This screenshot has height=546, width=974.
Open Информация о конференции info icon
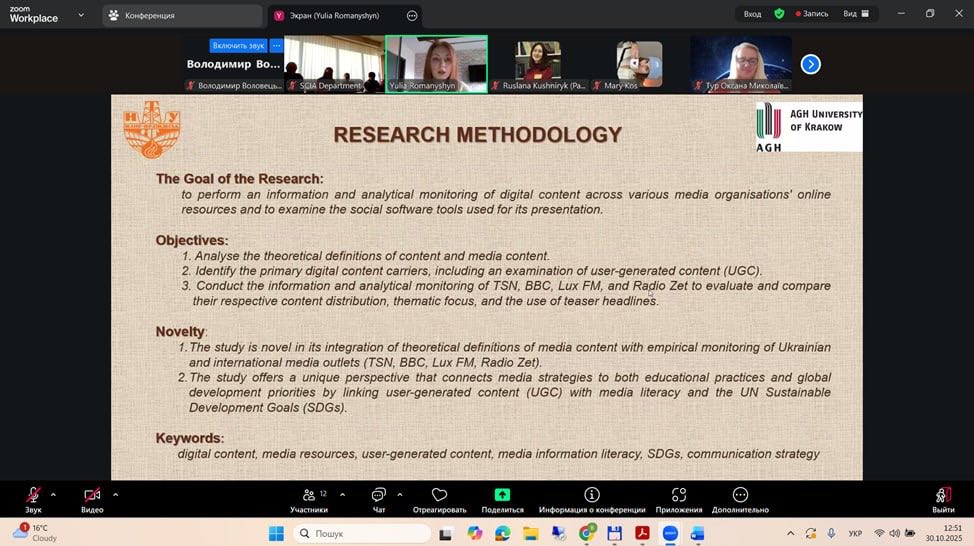[591, 495]
